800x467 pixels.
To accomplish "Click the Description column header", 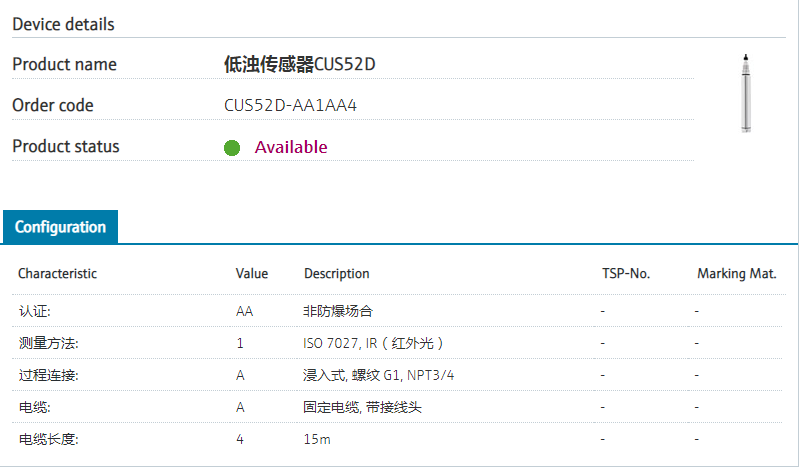I will [336, 273].
